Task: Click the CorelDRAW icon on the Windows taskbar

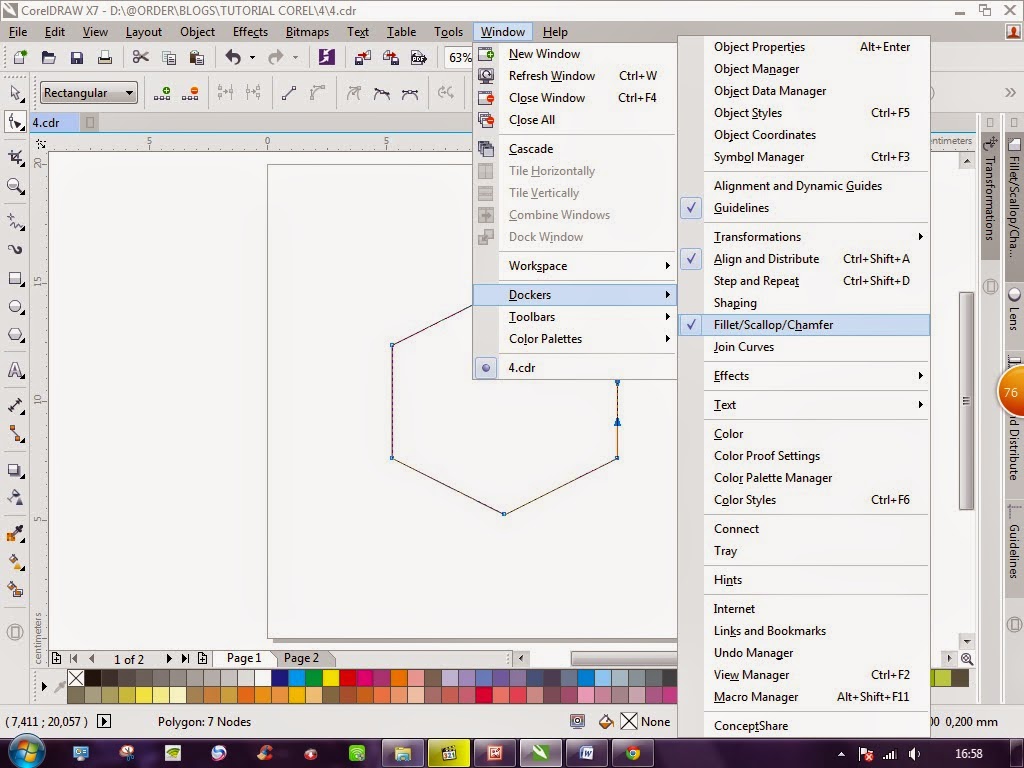Action: coord(539,753)
